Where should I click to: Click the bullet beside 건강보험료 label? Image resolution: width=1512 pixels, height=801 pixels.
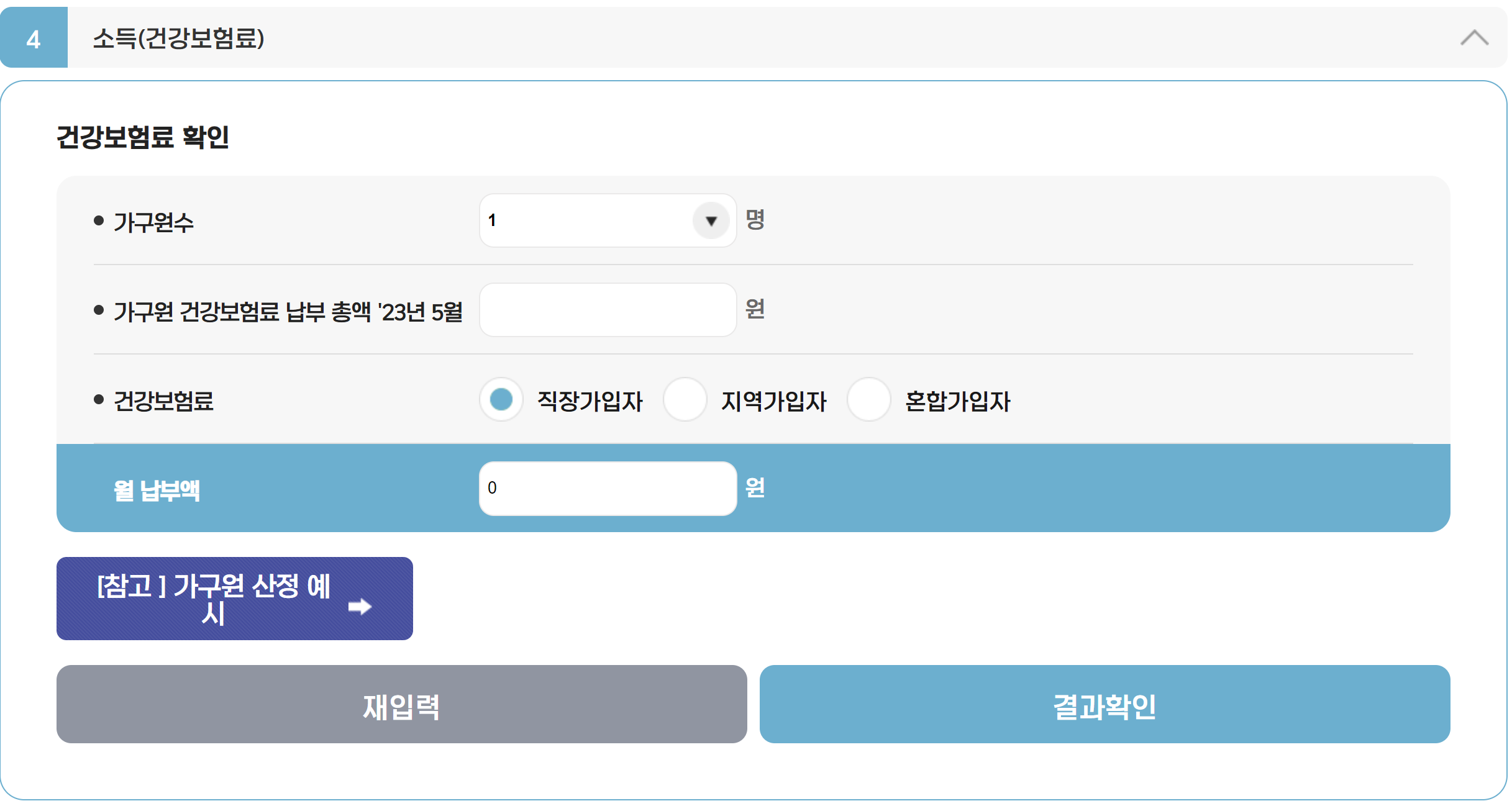click(98, 400)
